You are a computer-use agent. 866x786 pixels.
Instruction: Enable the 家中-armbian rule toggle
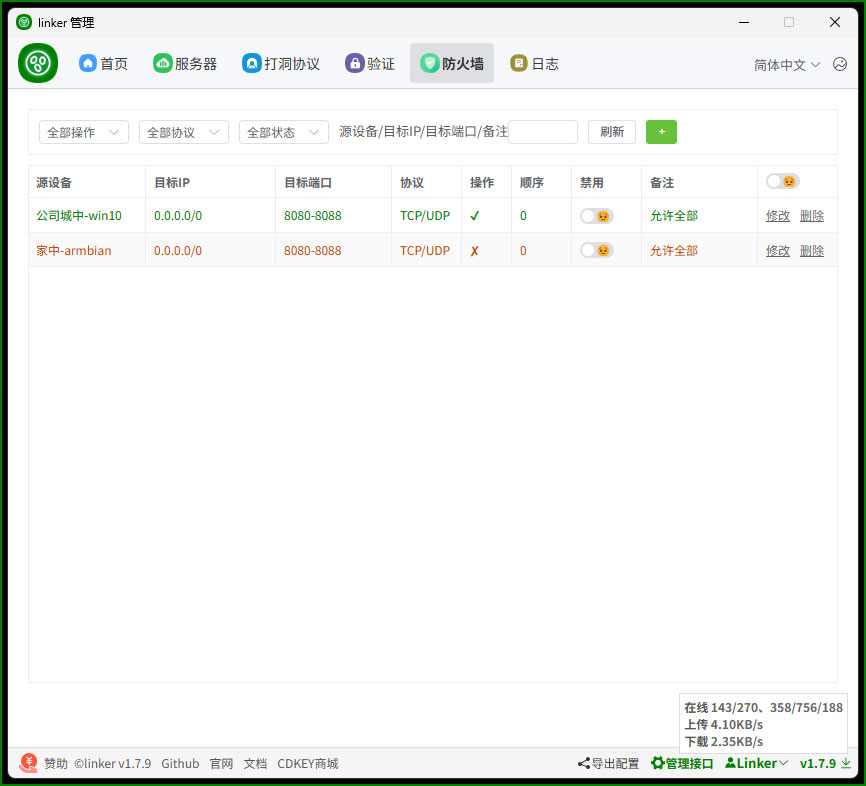click(x=596, y=250)
